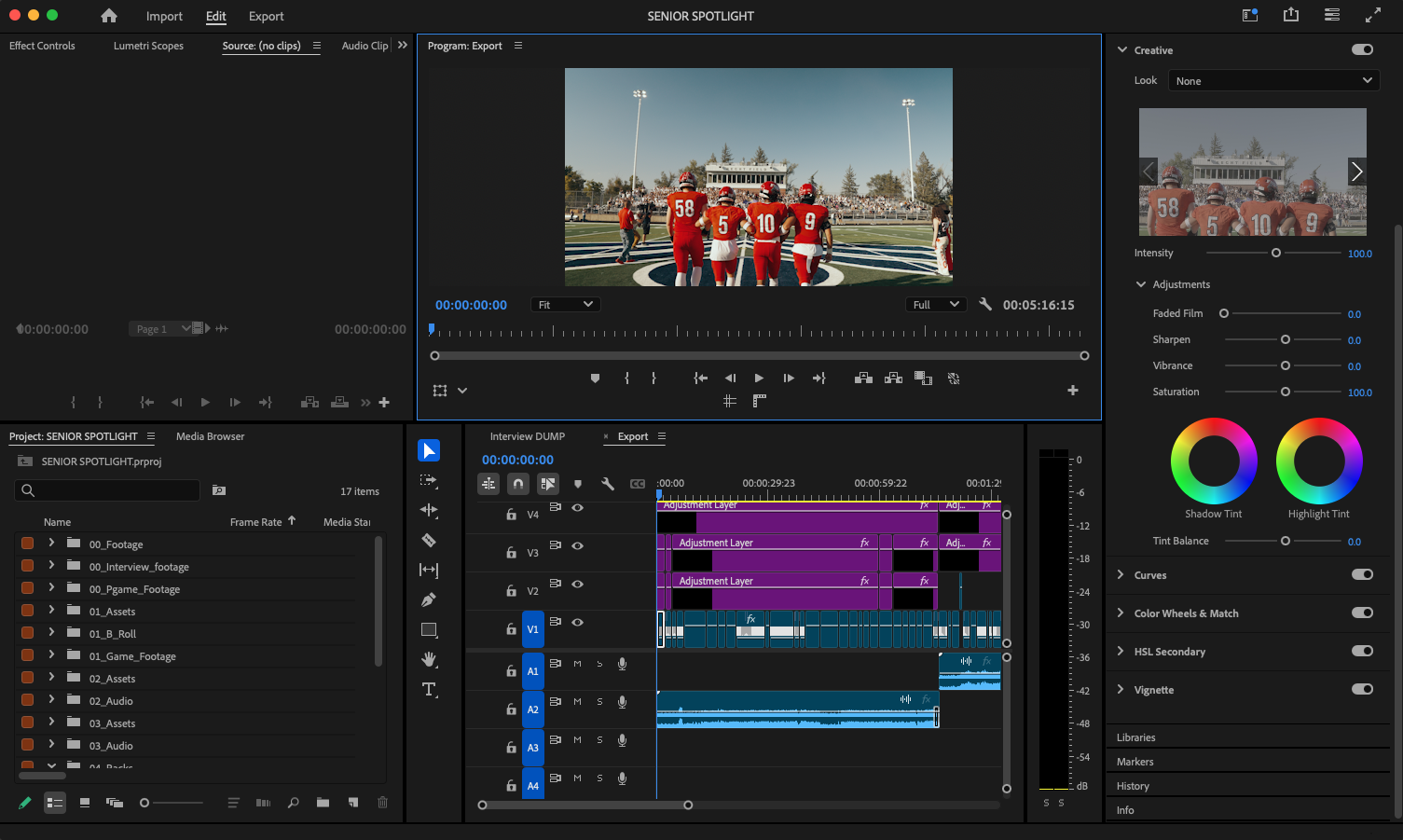Step forward one frame in Program monitor
1403x840 pixels.
789,378
